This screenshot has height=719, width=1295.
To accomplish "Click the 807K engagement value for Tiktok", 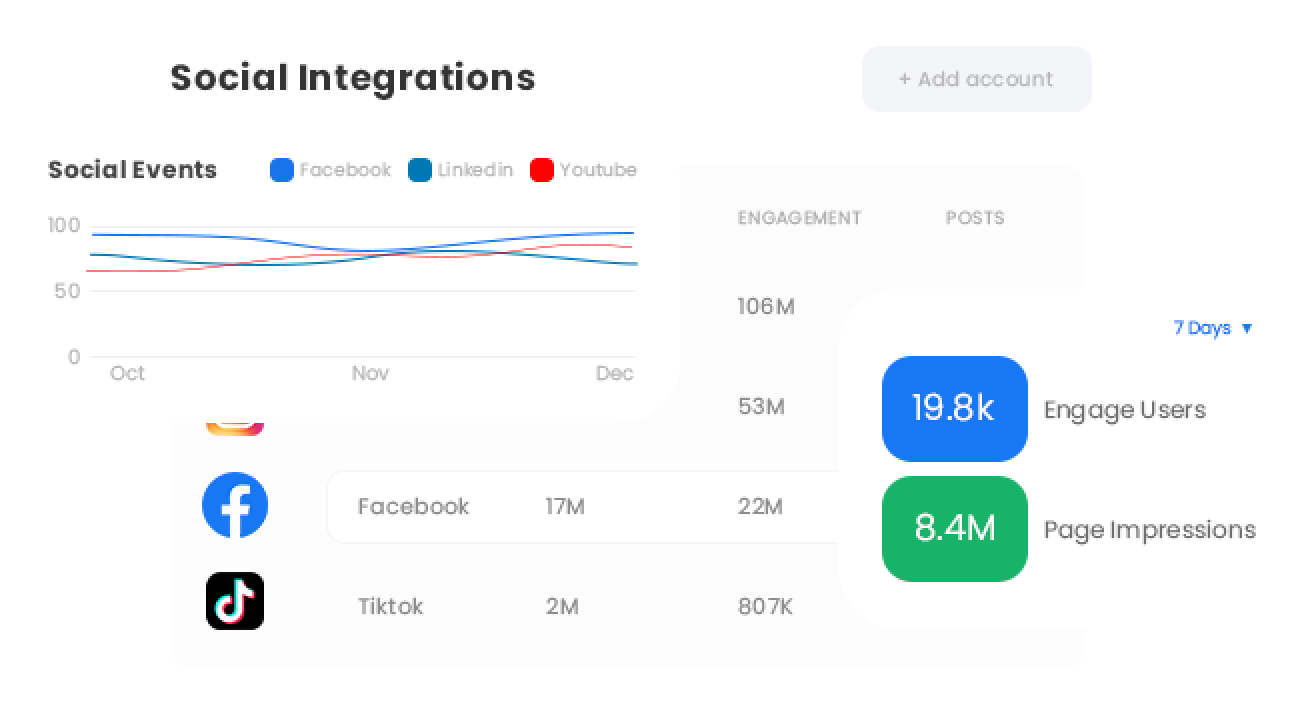I will tap(765, 607).
